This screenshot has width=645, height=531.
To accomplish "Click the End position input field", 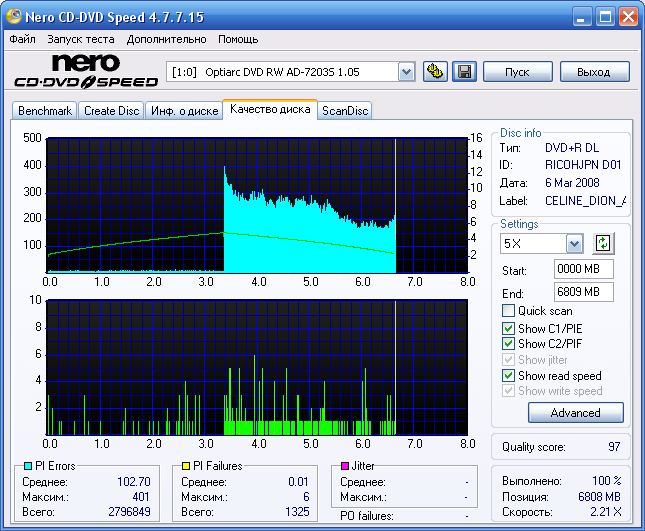I will coord(583,292).
